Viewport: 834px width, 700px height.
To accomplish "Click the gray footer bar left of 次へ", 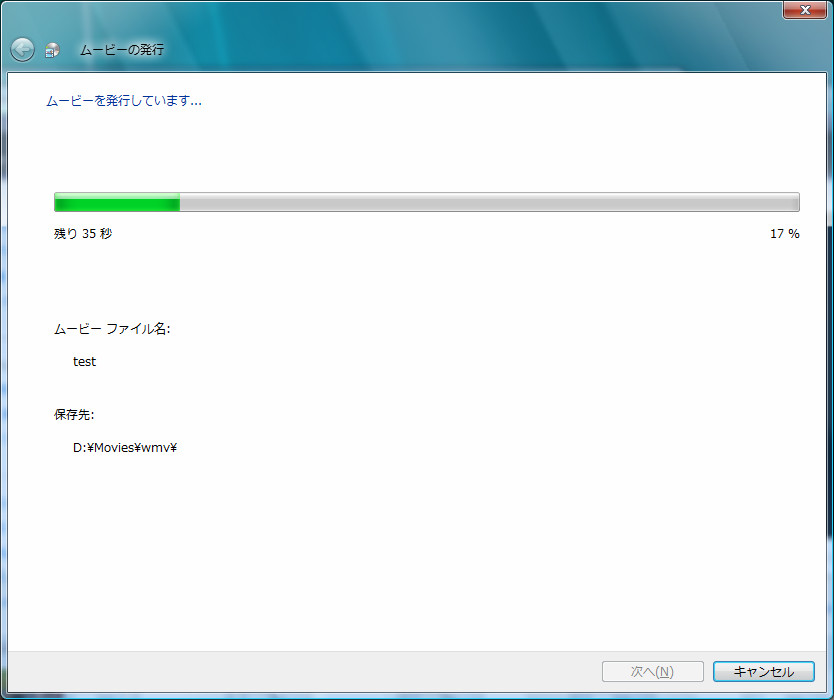I will click(x=300, y=671).
